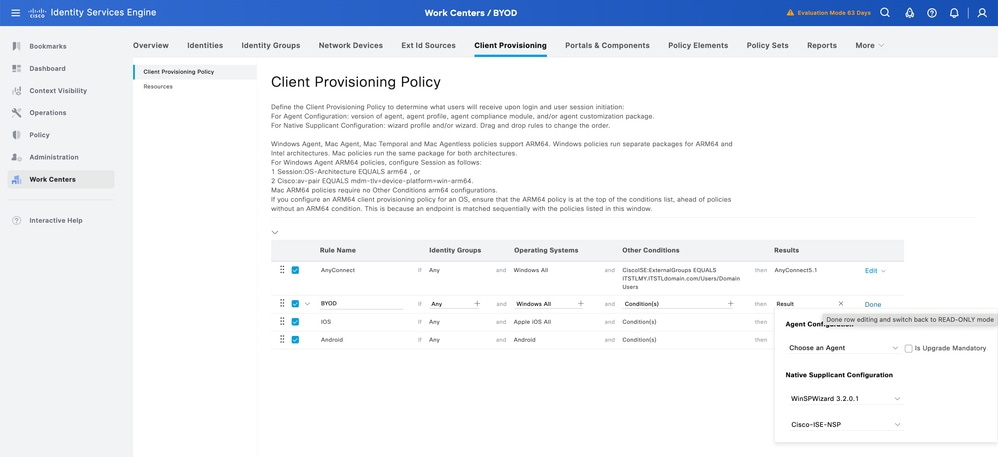The height and width of the screenshot is (457, 998).
Task: Switch to the Ext Id Sources tab
Action: click(428, 45)
